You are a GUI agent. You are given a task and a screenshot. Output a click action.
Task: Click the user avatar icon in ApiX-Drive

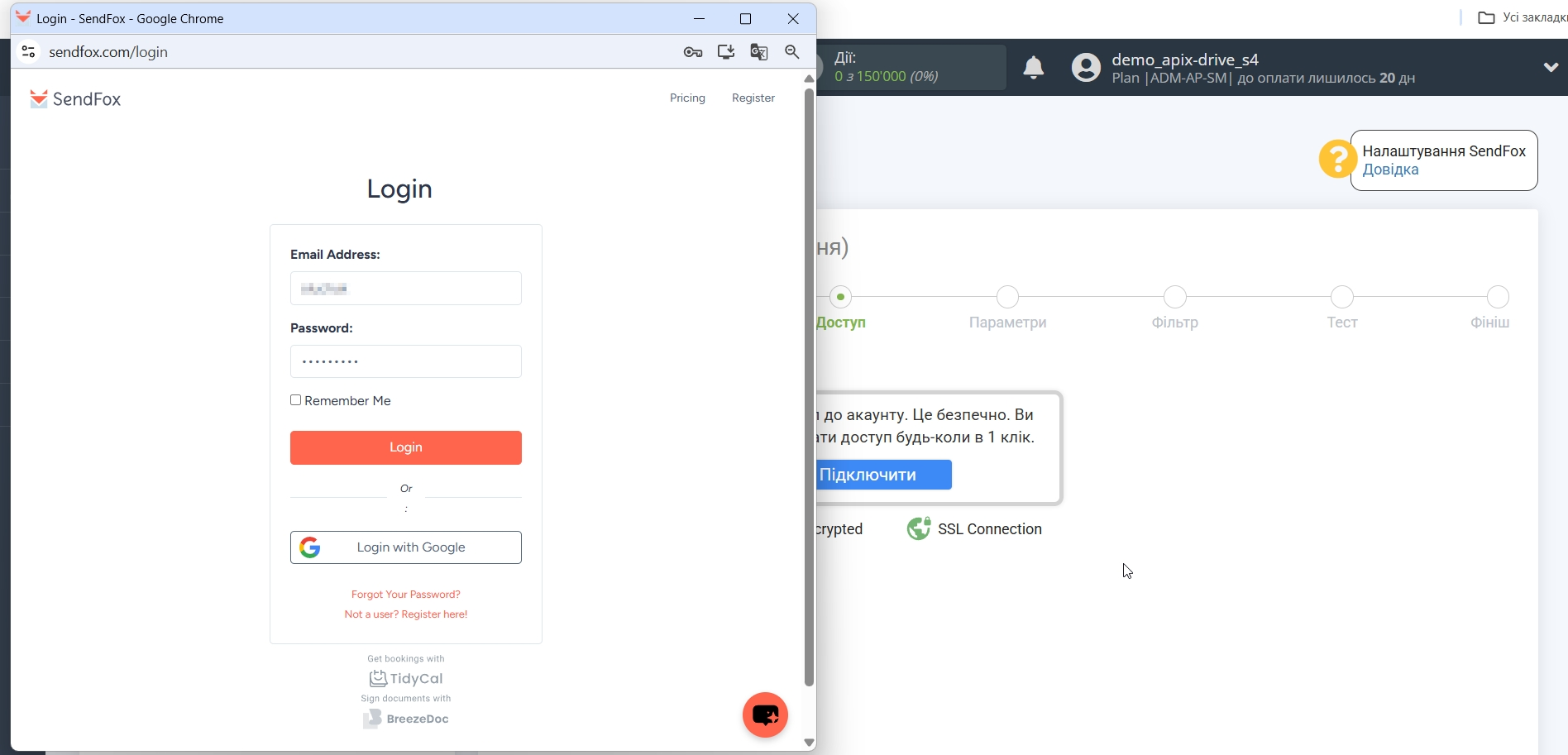(x=1087, y=67)
